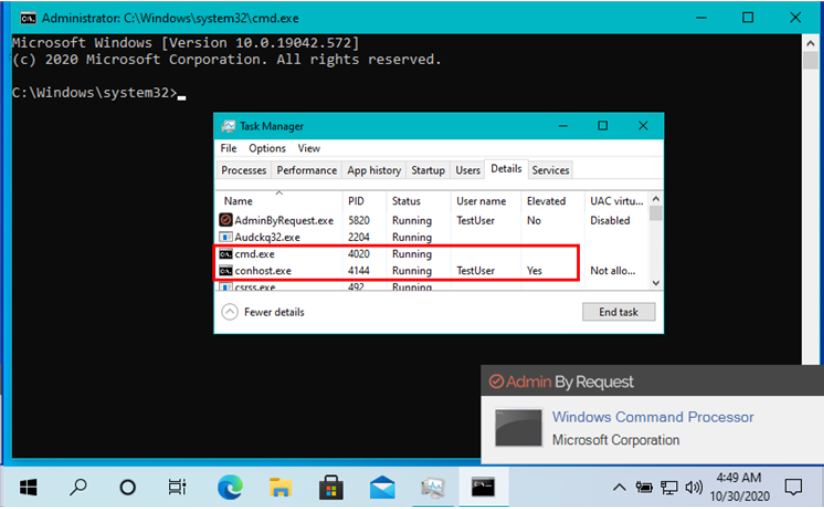Sort by the Status column header
This screenshot has width=824, height=509.
[x=419, y=201]
